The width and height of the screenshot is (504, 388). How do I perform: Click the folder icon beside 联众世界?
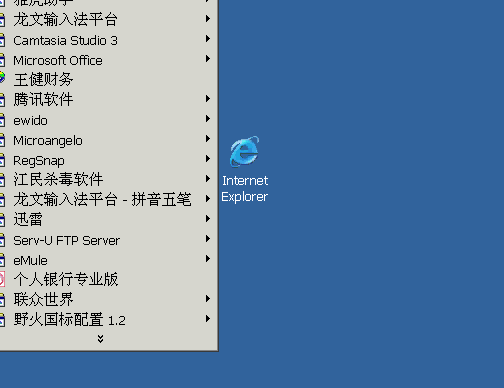pyautogui.click(x=2, y=300)
